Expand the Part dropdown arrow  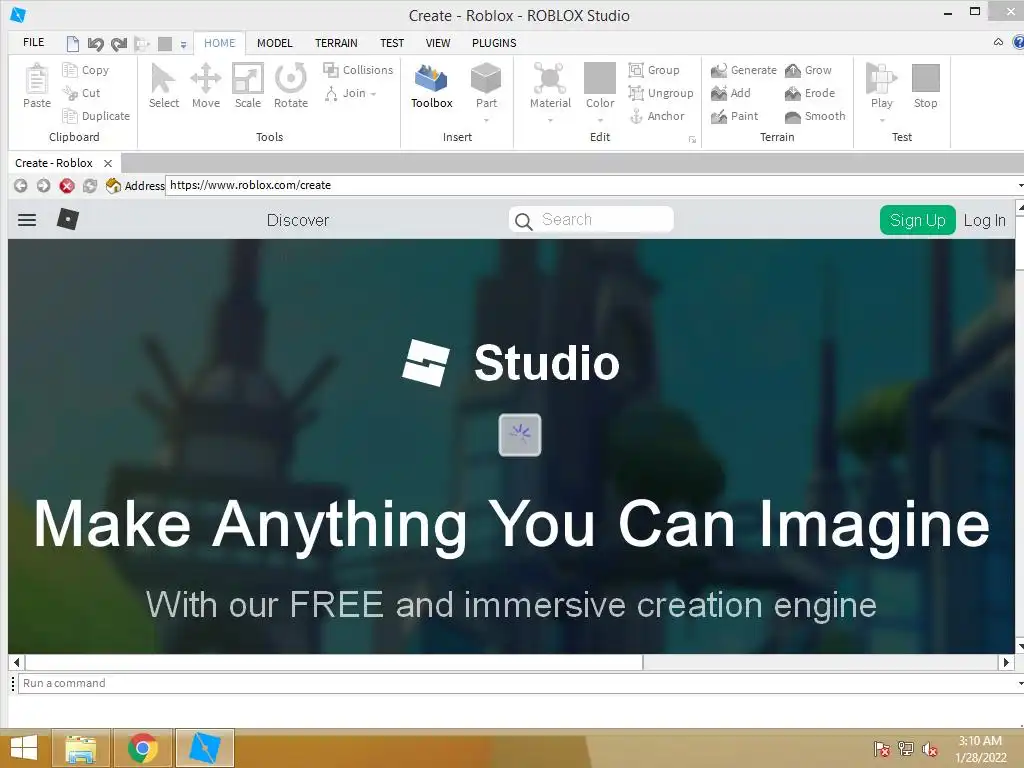pyautogui.click(x=486, y=121)
